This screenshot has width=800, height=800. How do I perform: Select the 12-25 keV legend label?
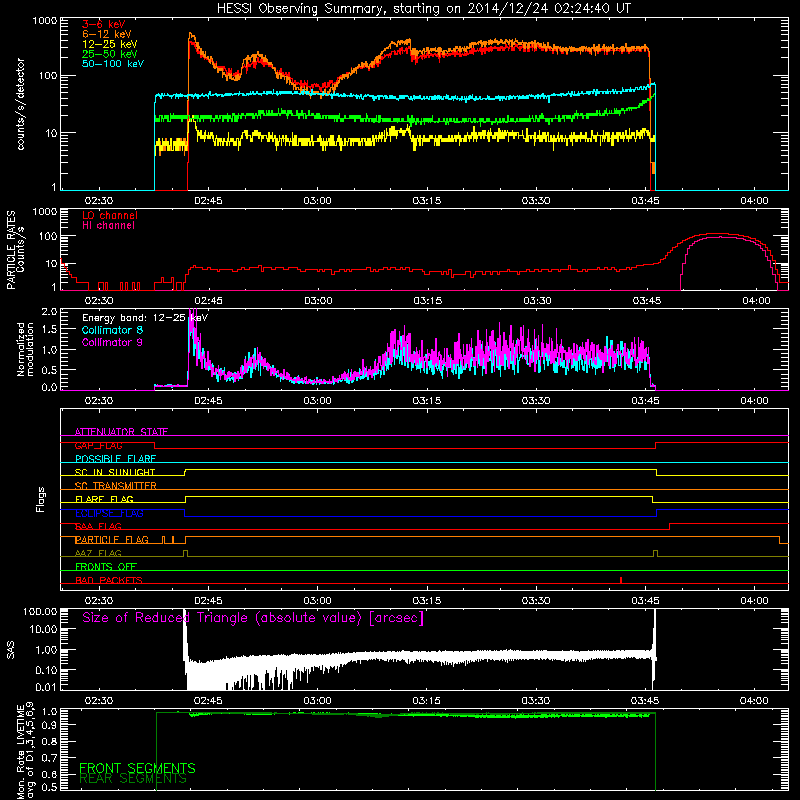point(110,44)
